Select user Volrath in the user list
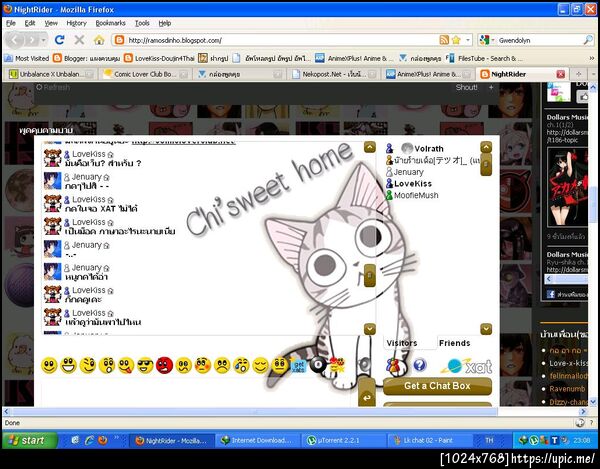 [429, 148]
